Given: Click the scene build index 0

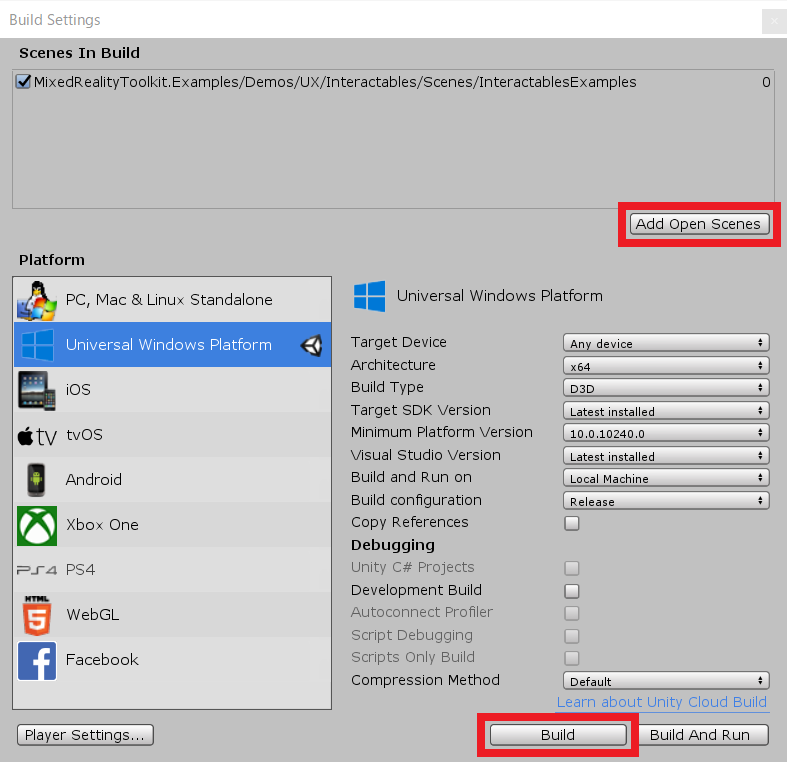Looking at the screenshot, I should 766,82.
